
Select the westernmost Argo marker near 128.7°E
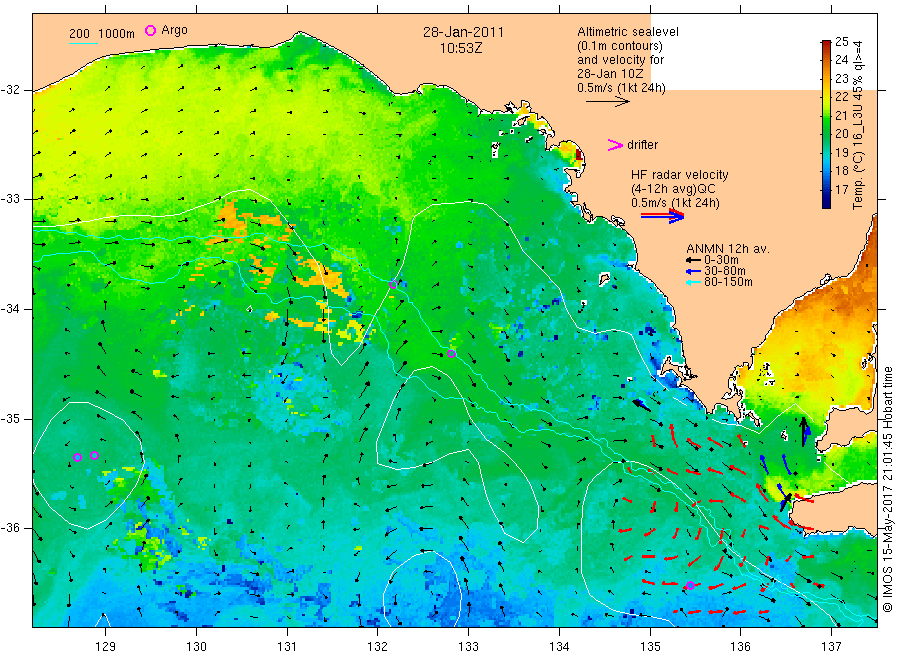[x=77, y=457]
